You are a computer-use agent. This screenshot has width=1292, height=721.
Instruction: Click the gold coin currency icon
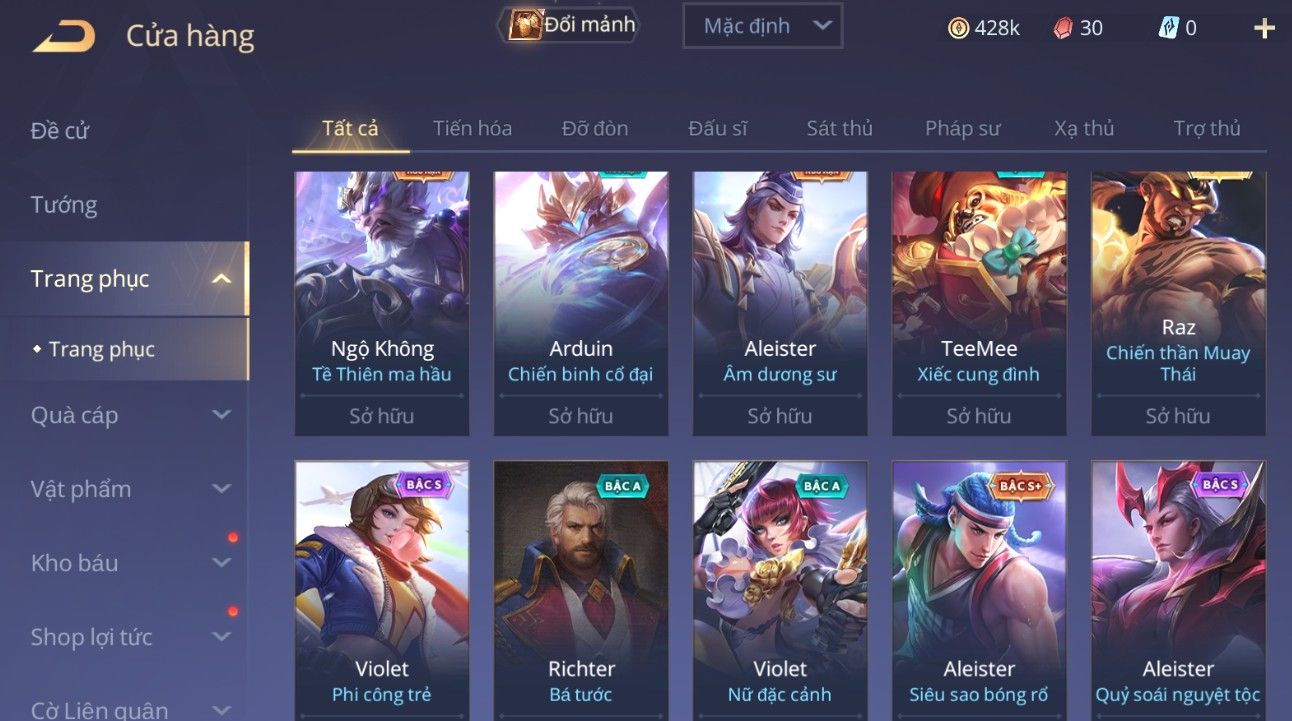[x=958, y=28]
